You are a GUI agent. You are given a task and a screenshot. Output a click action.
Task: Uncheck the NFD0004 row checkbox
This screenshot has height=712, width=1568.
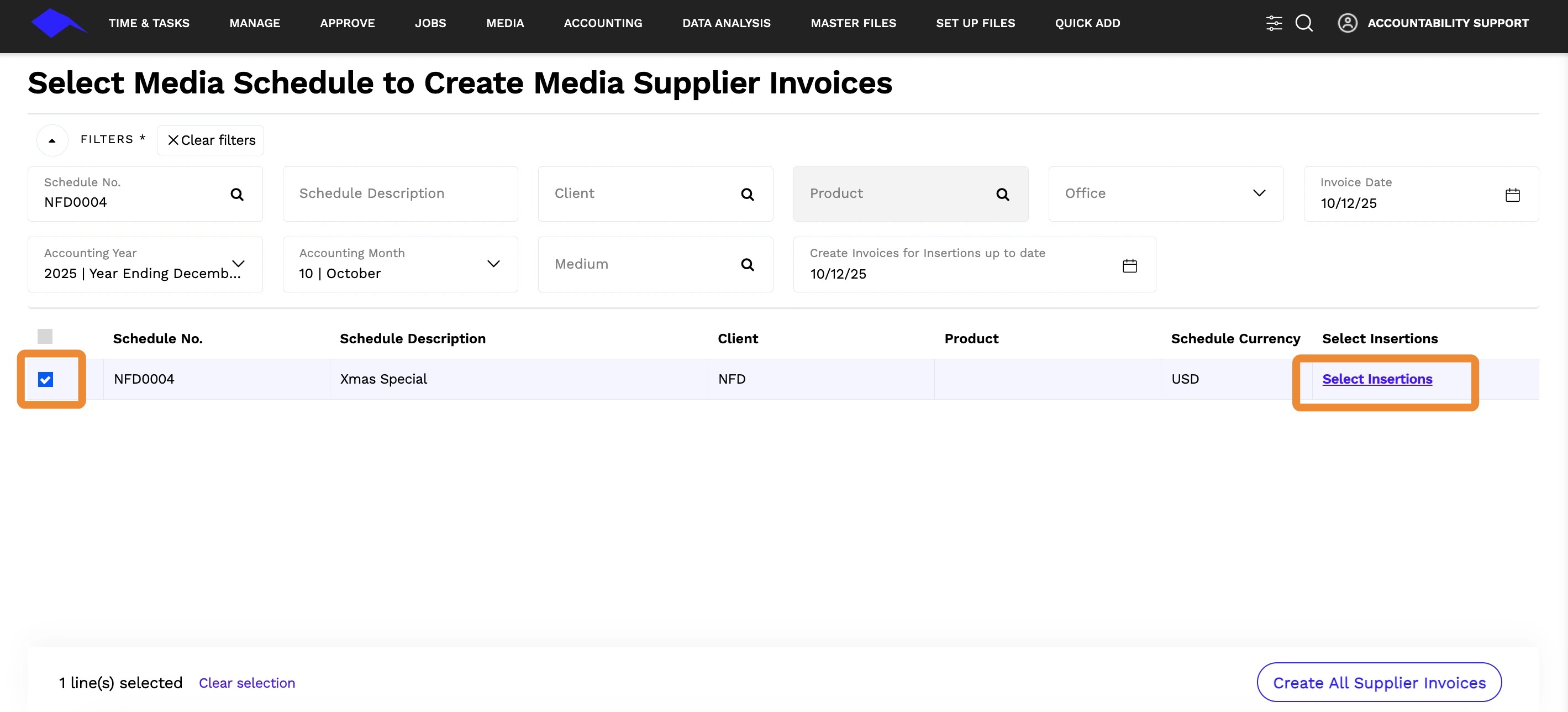[46, 379]
